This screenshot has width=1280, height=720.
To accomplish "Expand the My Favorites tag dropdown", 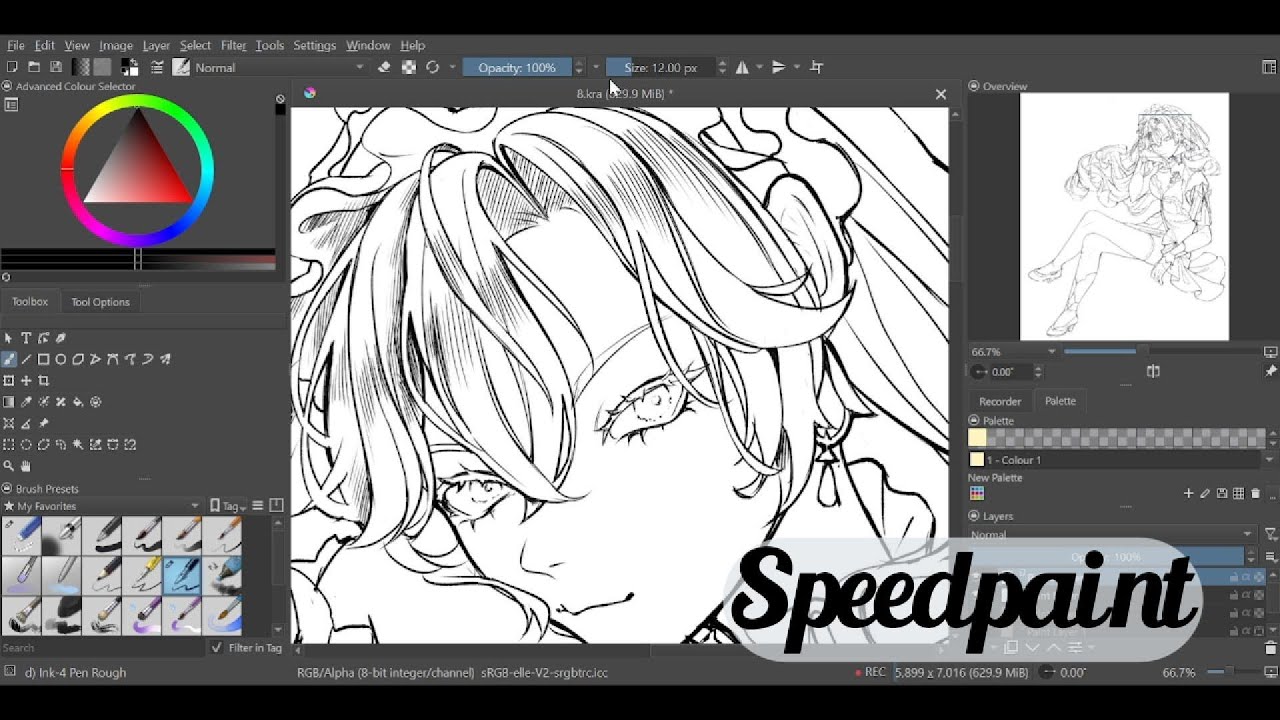I will [101, 506].
